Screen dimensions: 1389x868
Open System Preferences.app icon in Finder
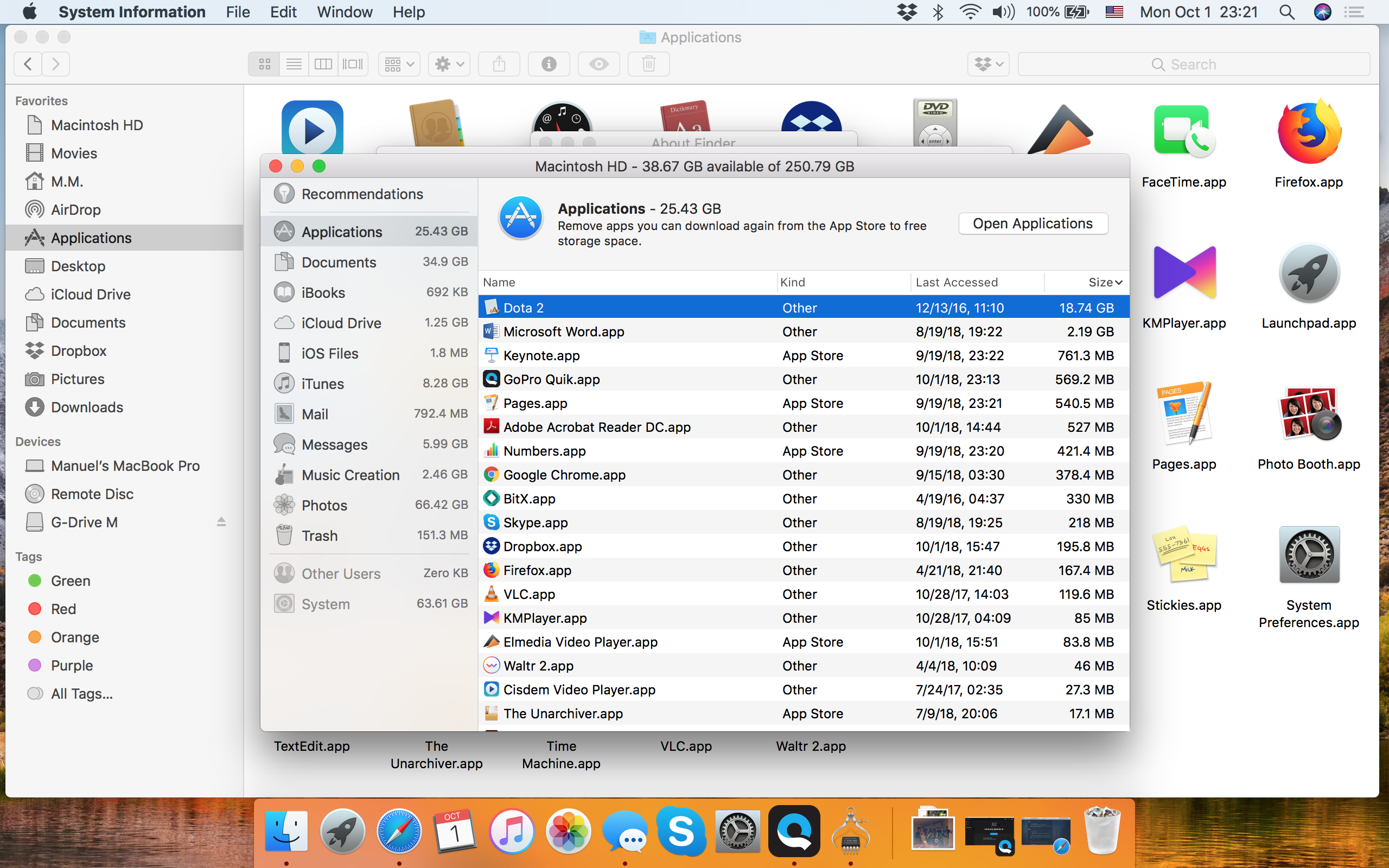(x=1309, y=554)
